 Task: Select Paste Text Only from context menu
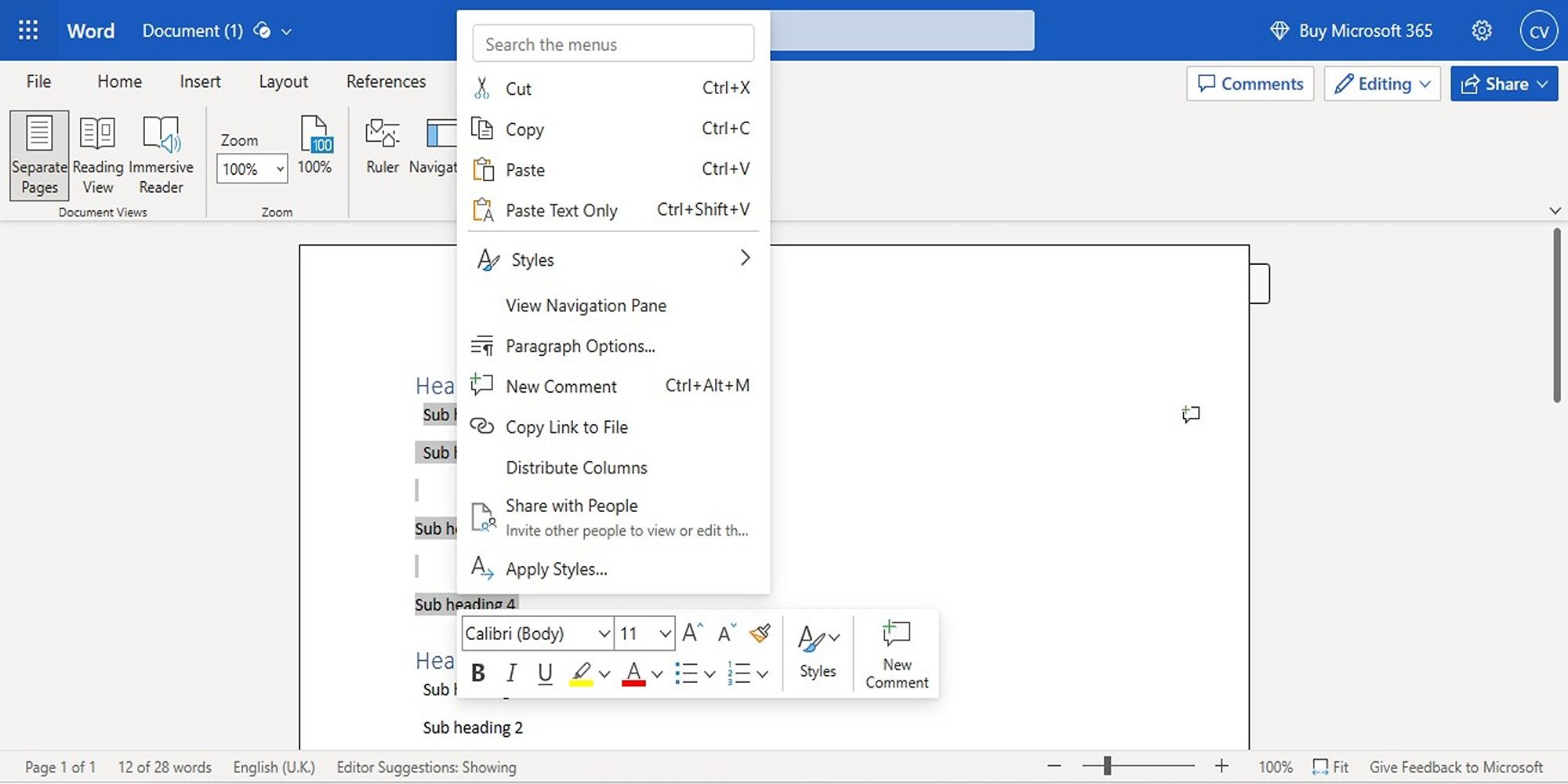click(x=561, y=210)
